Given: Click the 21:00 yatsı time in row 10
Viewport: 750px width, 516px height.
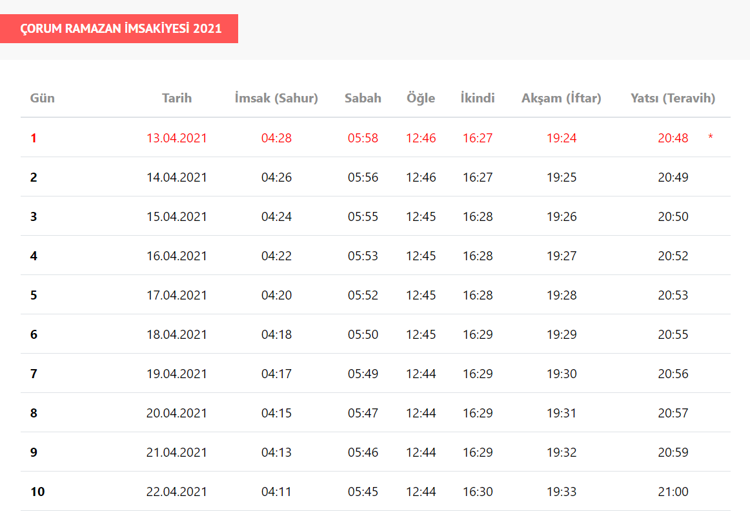Looking at the screenshot, I should 673,491.
